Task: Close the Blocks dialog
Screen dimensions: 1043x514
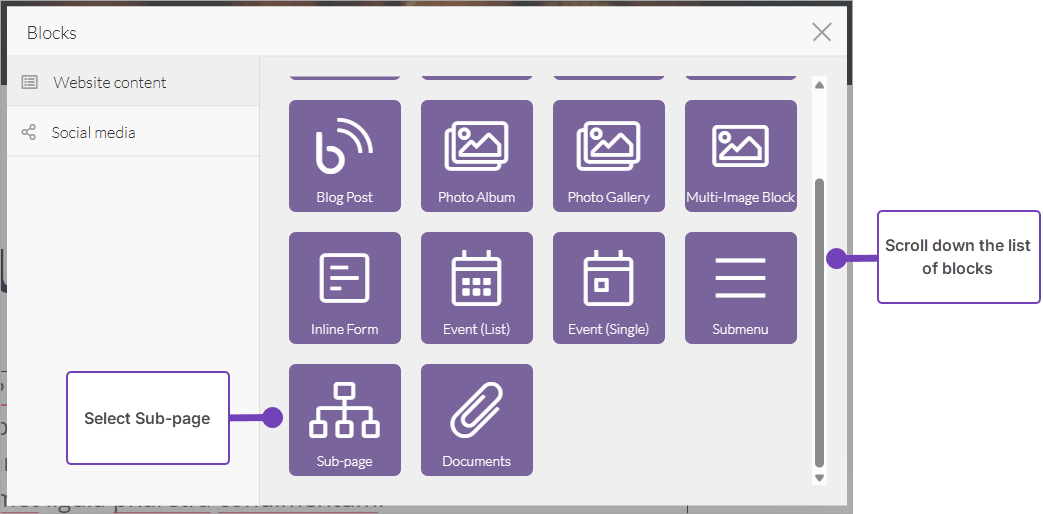Action: [x=821, y=32]
